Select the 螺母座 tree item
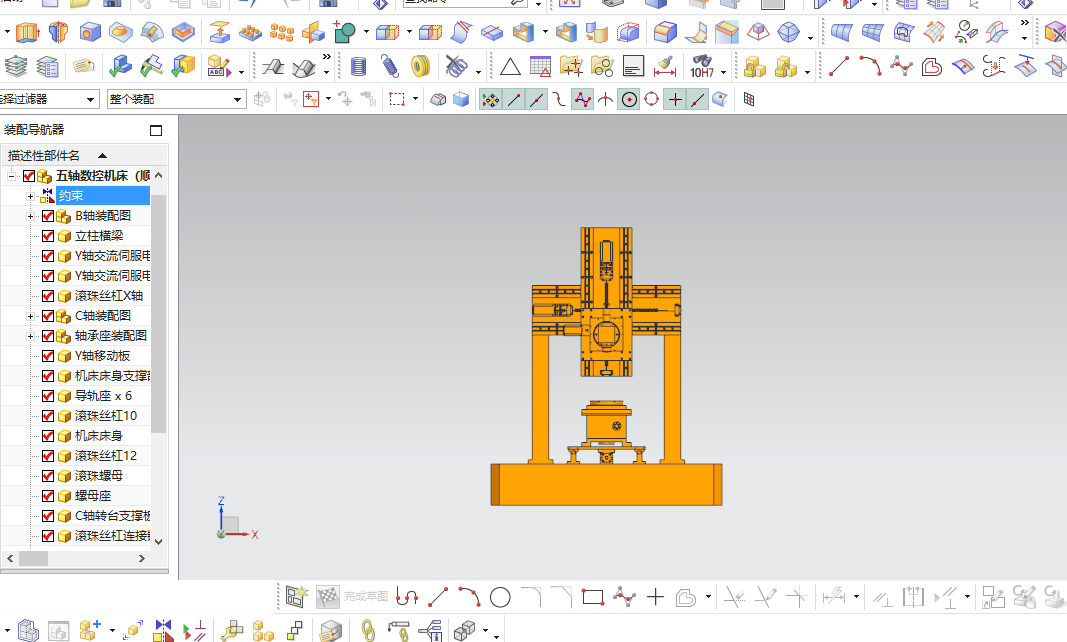 [x=93, y=496]
